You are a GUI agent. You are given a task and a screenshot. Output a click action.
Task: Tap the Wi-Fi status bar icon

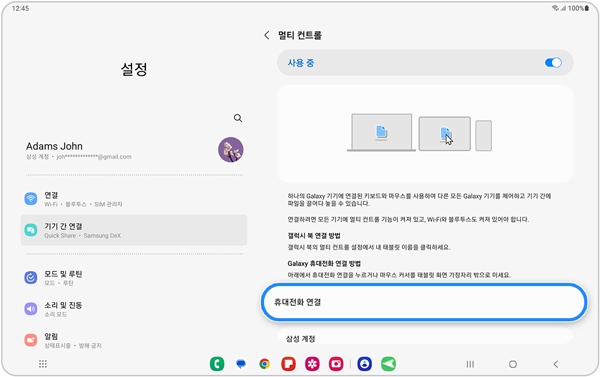point(555,8)
